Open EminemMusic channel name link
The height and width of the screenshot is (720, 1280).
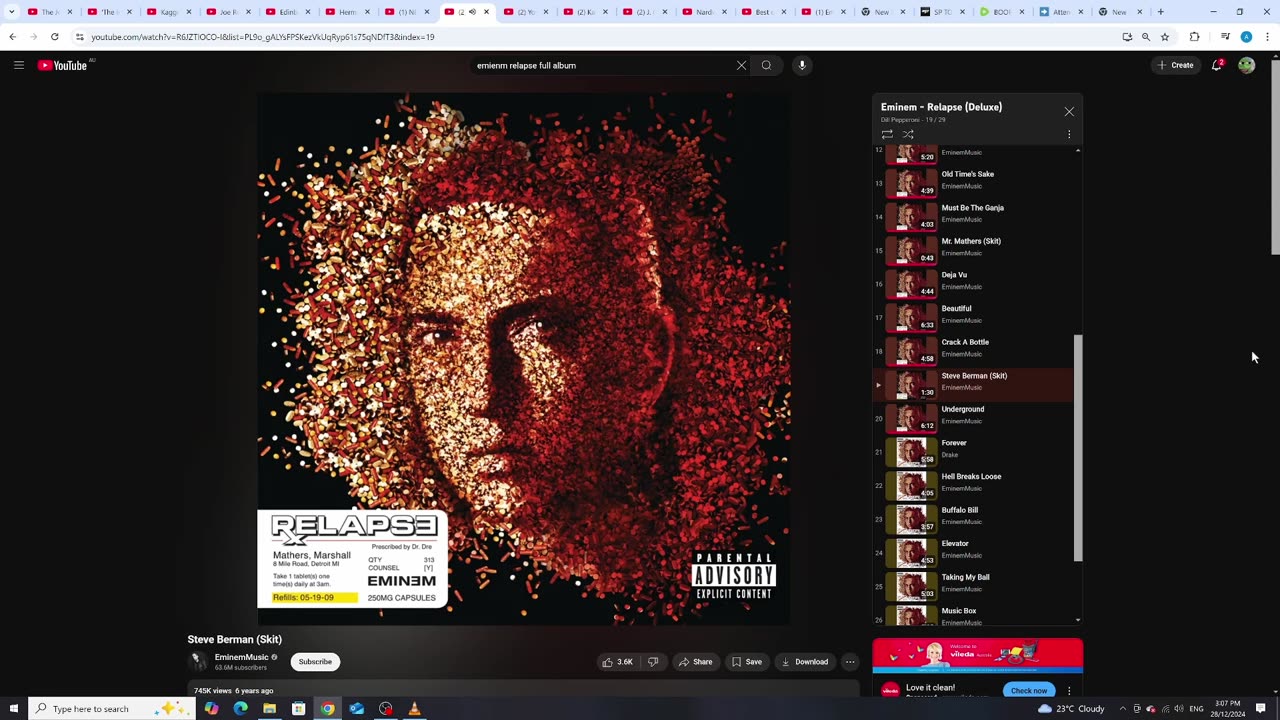point(241,657)
